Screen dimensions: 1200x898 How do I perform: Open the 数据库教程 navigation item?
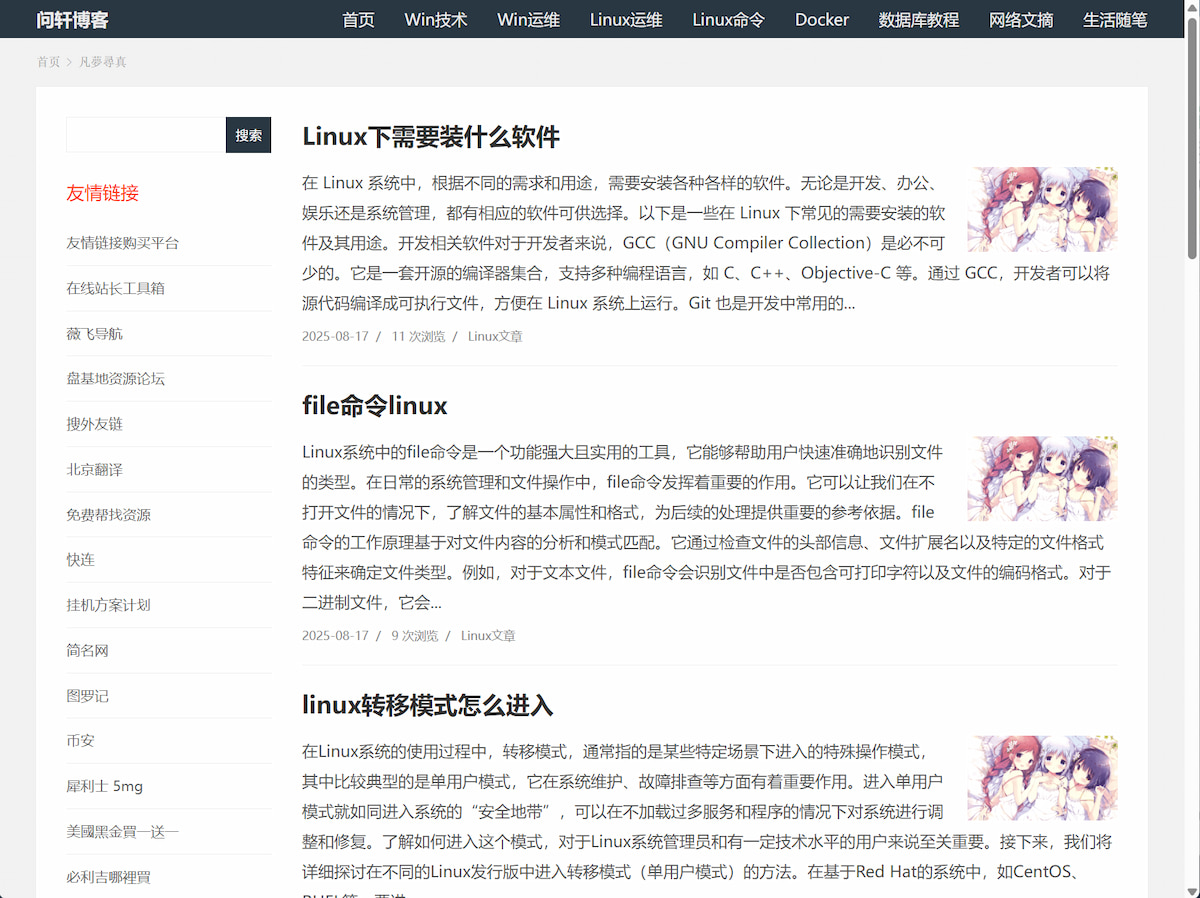[918, 19]
